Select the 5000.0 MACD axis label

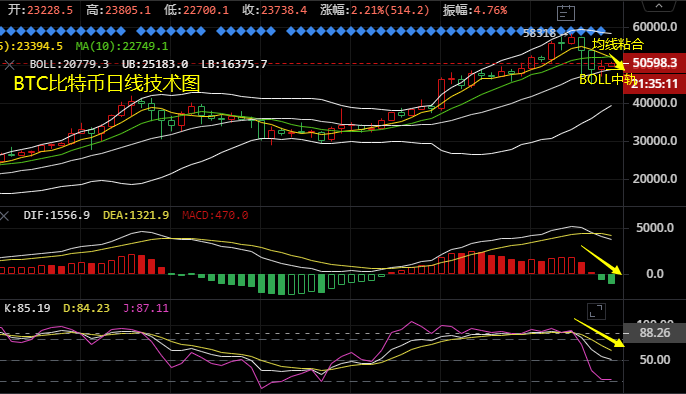pos(654,228)
